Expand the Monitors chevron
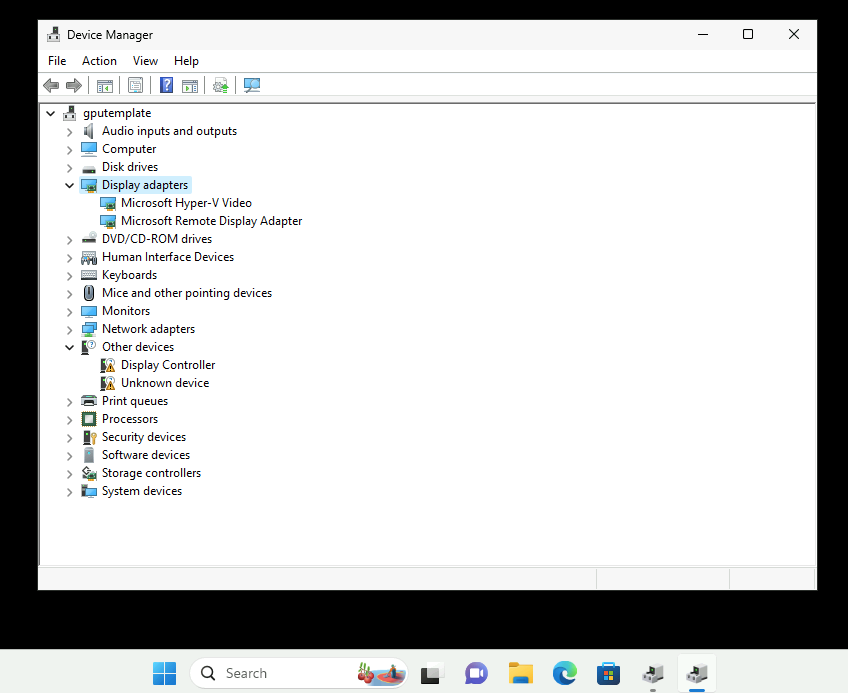Viewport: 848px width, 693px height. [x=69, y=312]
